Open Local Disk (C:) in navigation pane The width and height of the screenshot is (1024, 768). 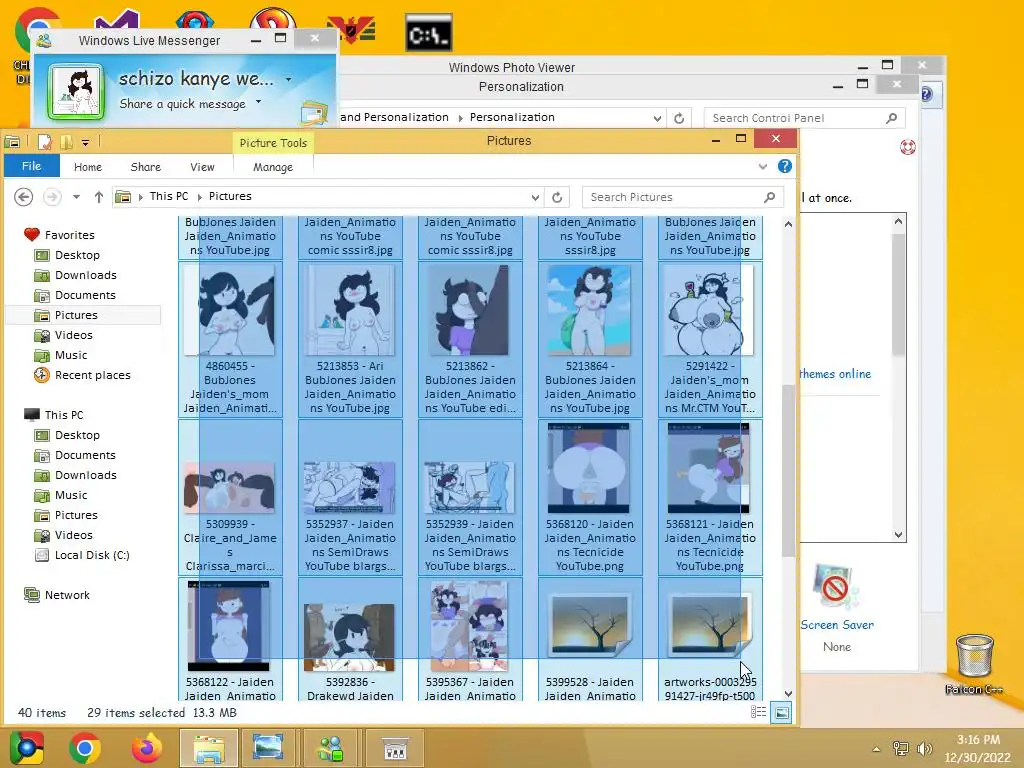click(91, 555)
